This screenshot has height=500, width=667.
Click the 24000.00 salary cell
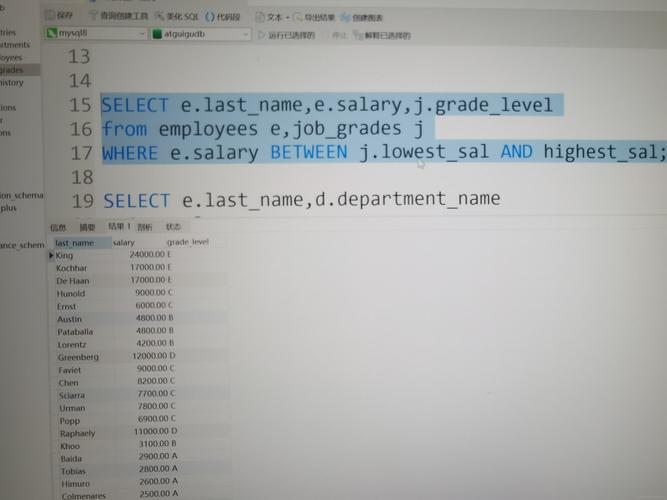(147, 254)
